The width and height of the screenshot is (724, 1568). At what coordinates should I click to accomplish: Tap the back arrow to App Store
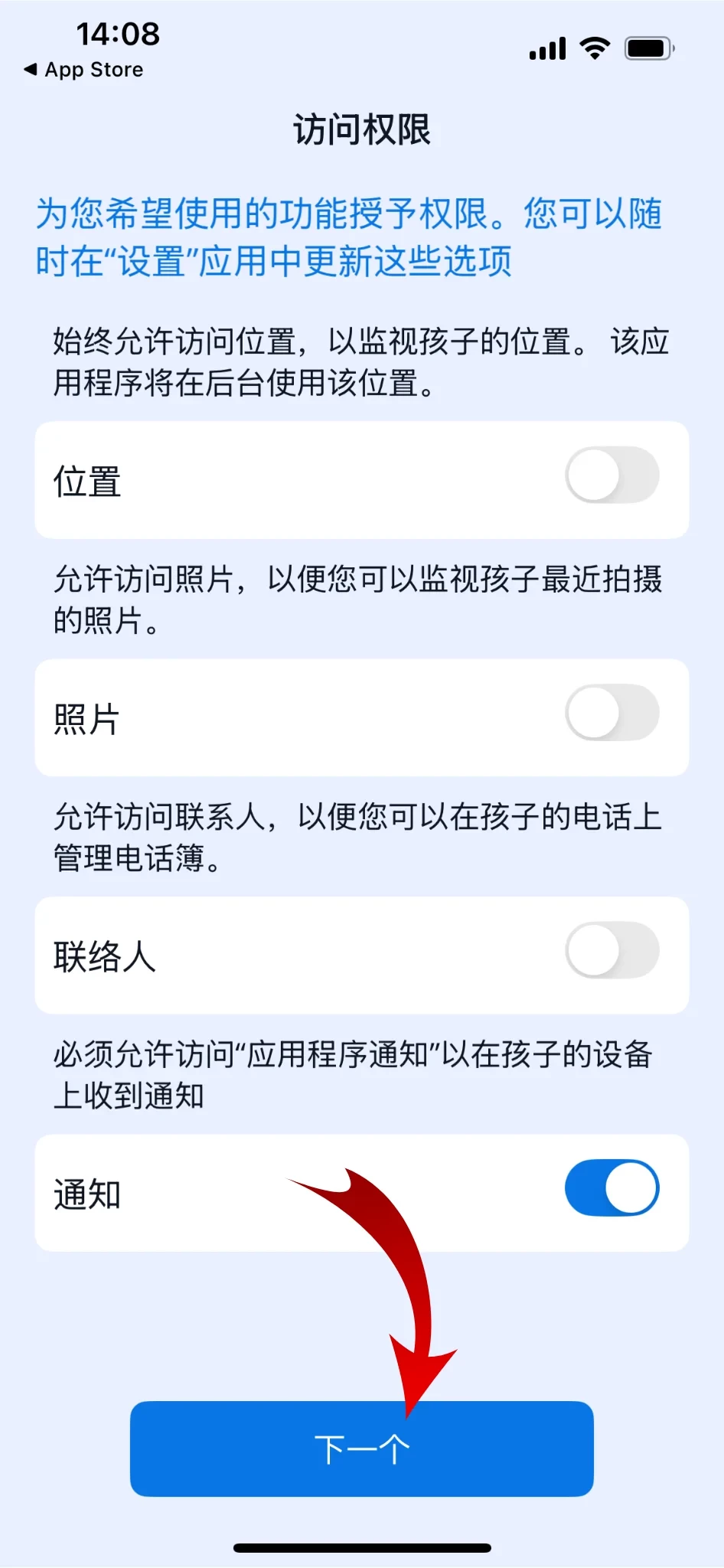(31, 70)
